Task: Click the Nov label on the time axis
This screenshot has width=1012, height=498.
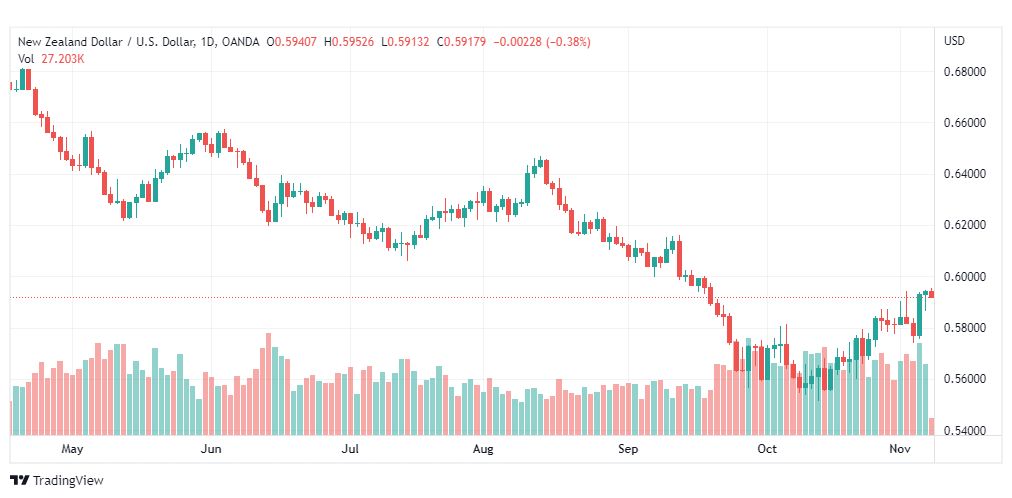Action: pyautogui.click(x=900, y=449)
